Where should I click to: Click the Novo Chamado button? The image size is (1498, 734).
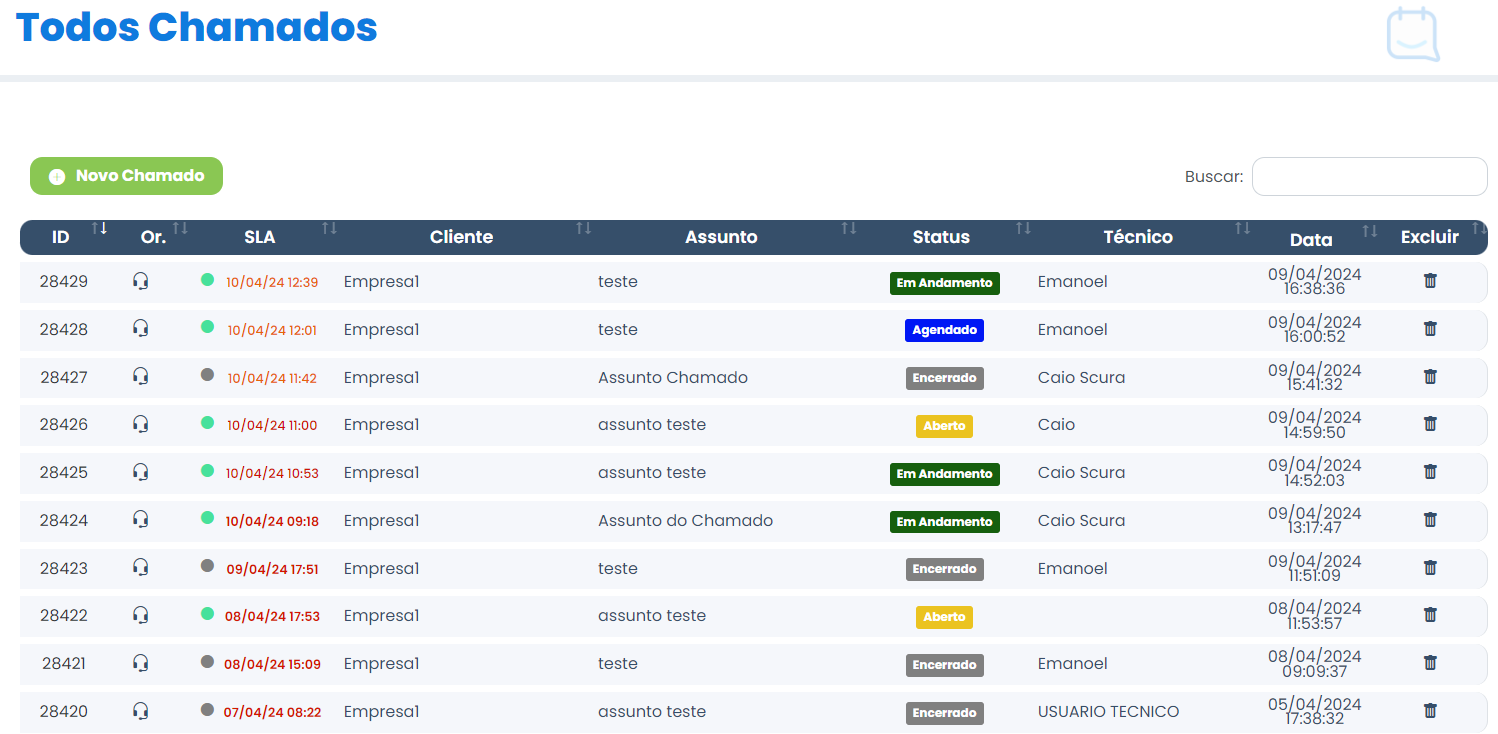126,176
